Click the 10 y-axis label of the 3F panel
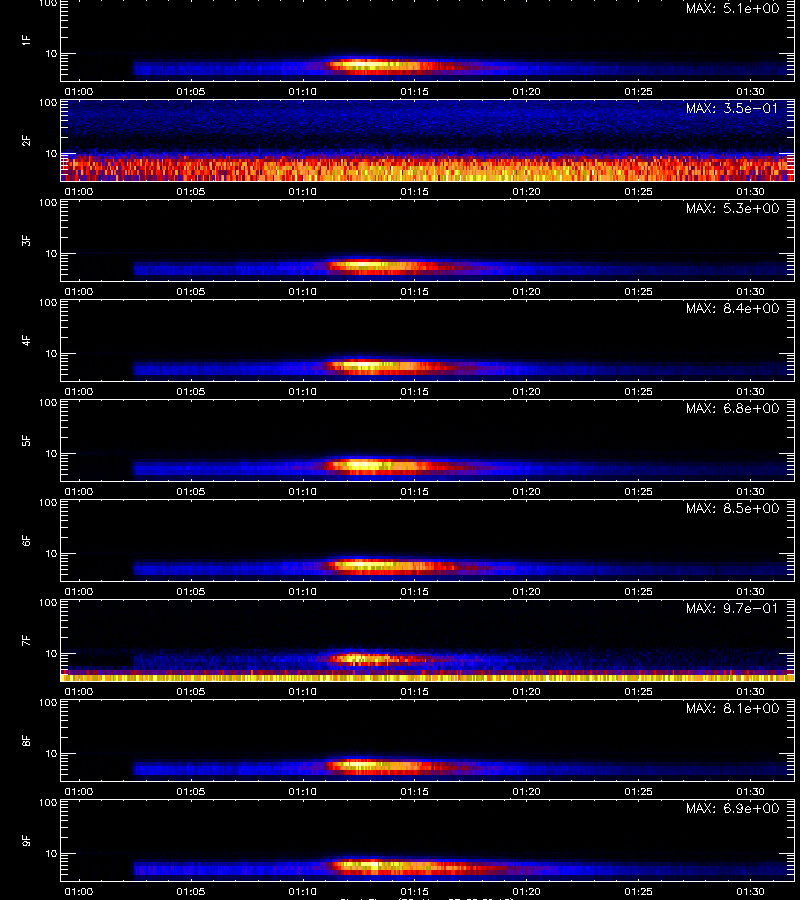The height and width of the screenshot is (900, 800). [x=52, y=254]
